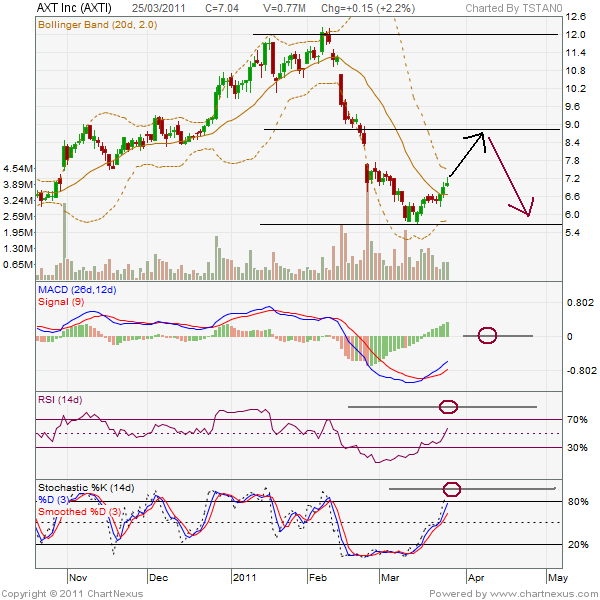Click the Stochastic 80% level label
600x600 pixels.
click(578, 502)
